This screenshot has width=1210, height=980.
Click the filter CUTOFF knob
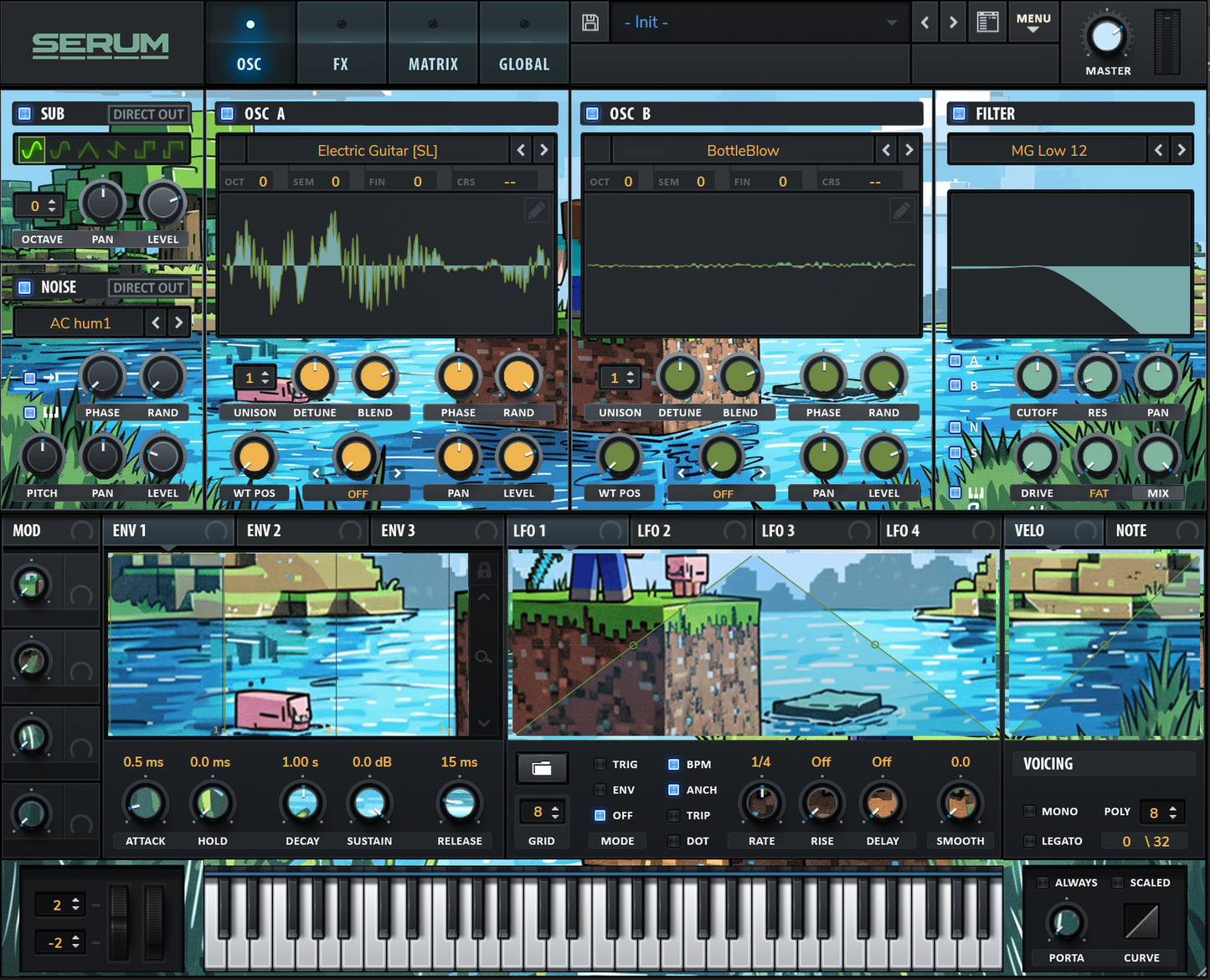[x=1037, y=376]
